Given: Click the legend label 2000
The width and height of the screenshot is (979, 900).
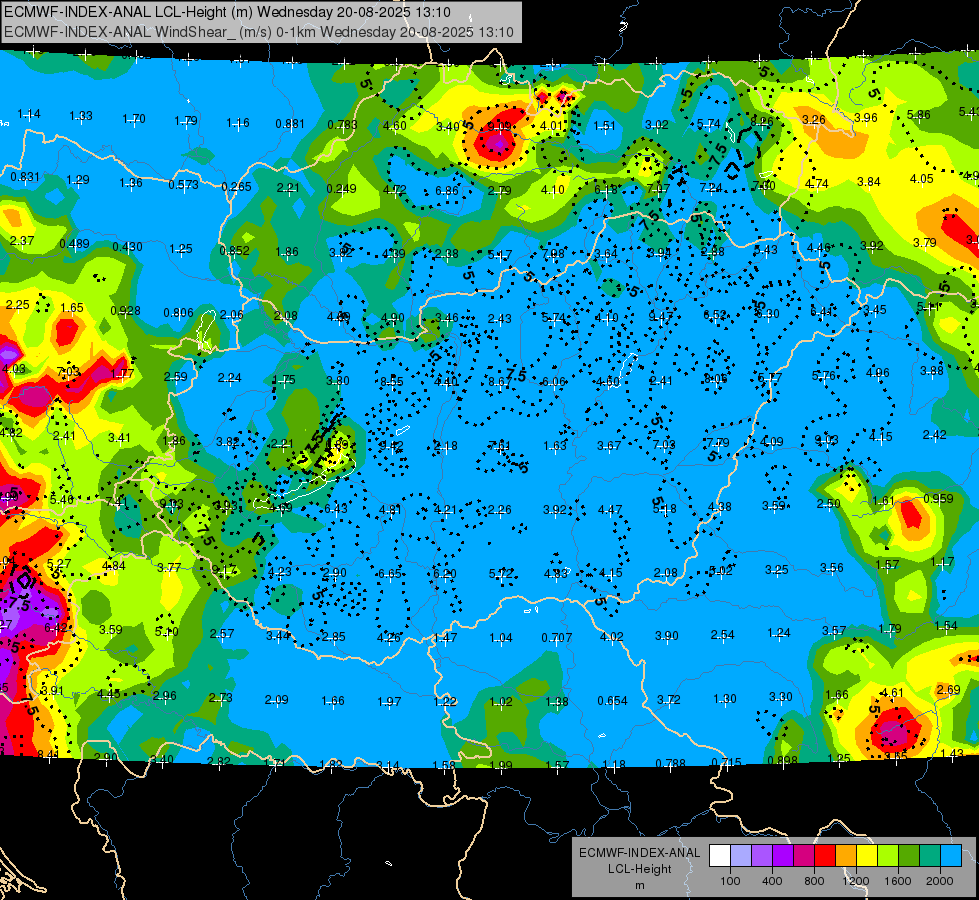Looking at the screenshot, I should 940,881.
